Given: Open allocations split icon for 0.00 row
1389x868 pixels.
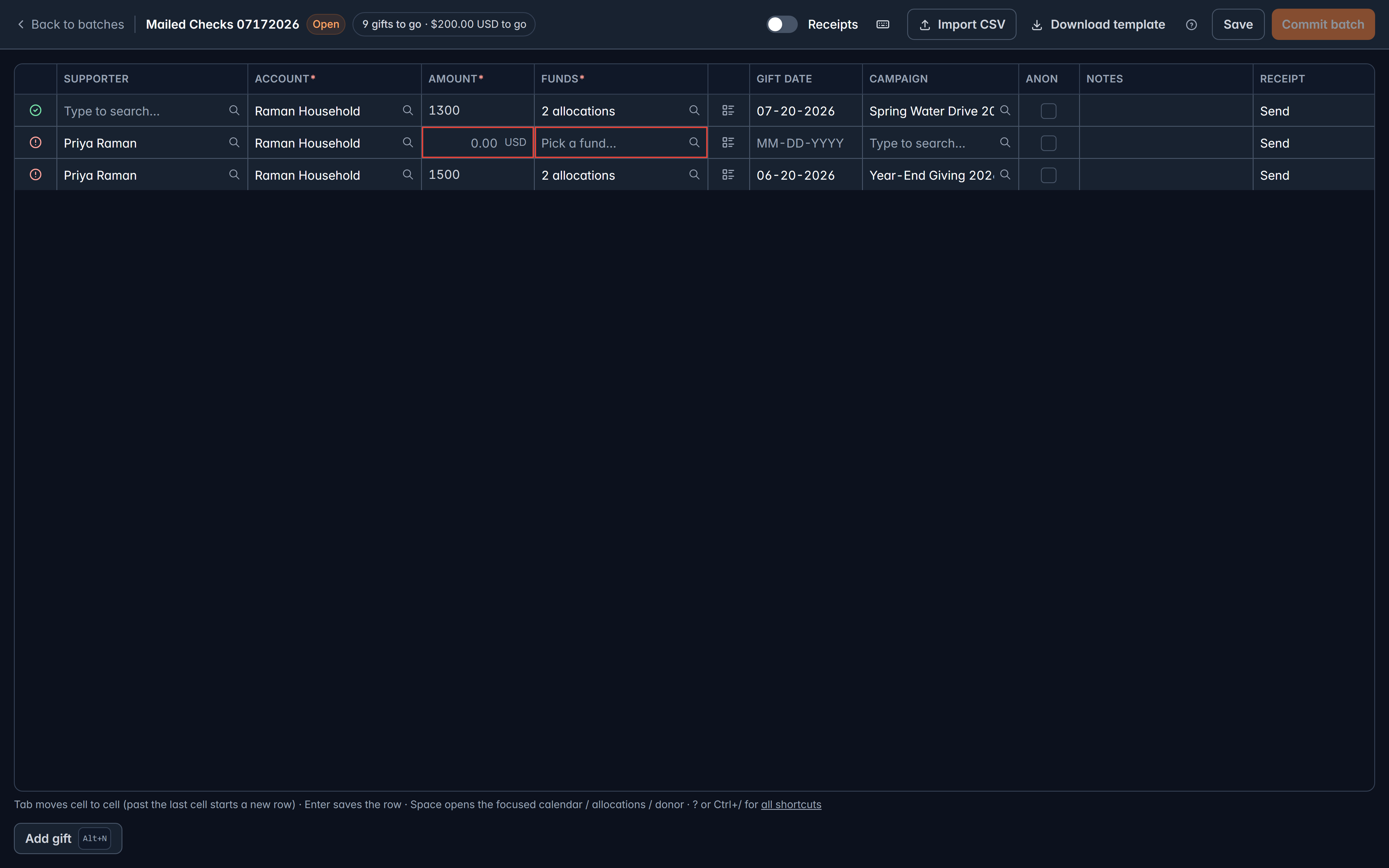Looking at the screenshot, I should [x=728, y=142].
